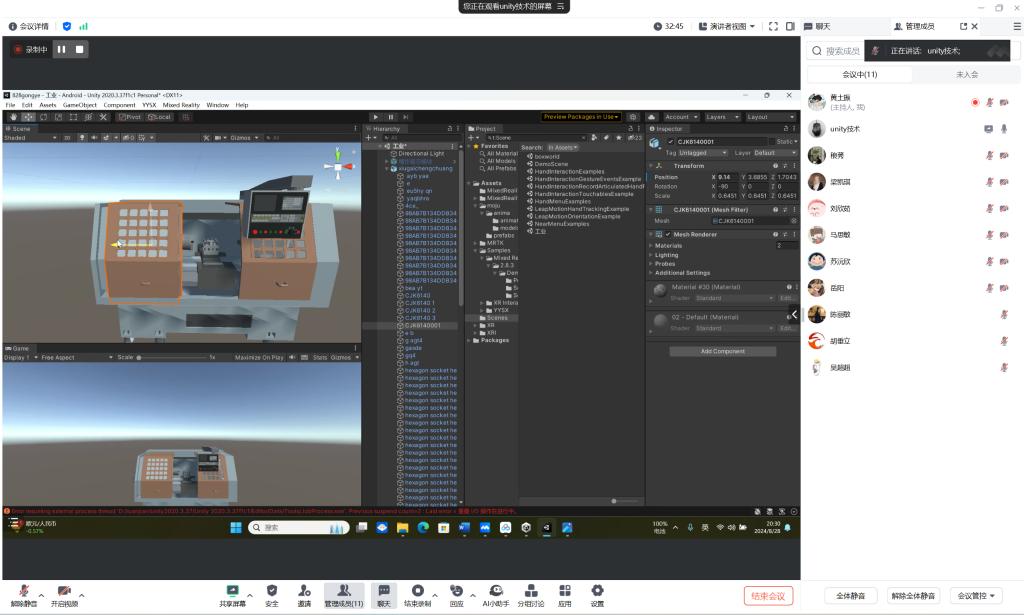
Task: Click the invite (邀请) icon
Action: pyautogui.click(x=304, y=591)
